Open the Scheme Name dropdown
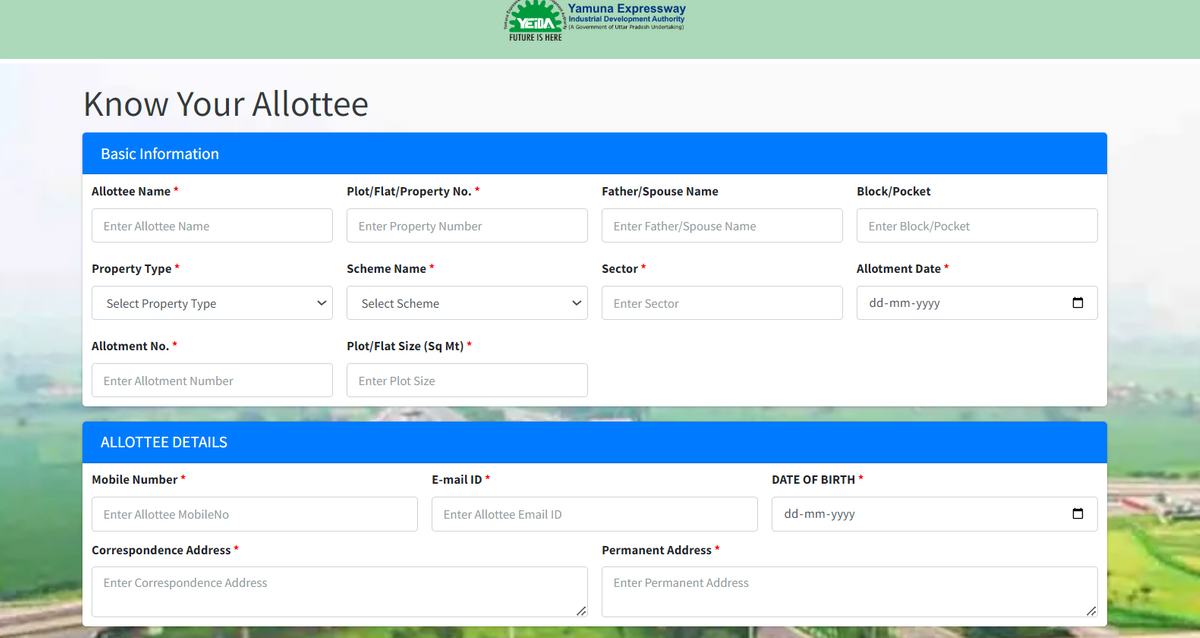Screen dimensions: 1200x638 coord(466,303)
